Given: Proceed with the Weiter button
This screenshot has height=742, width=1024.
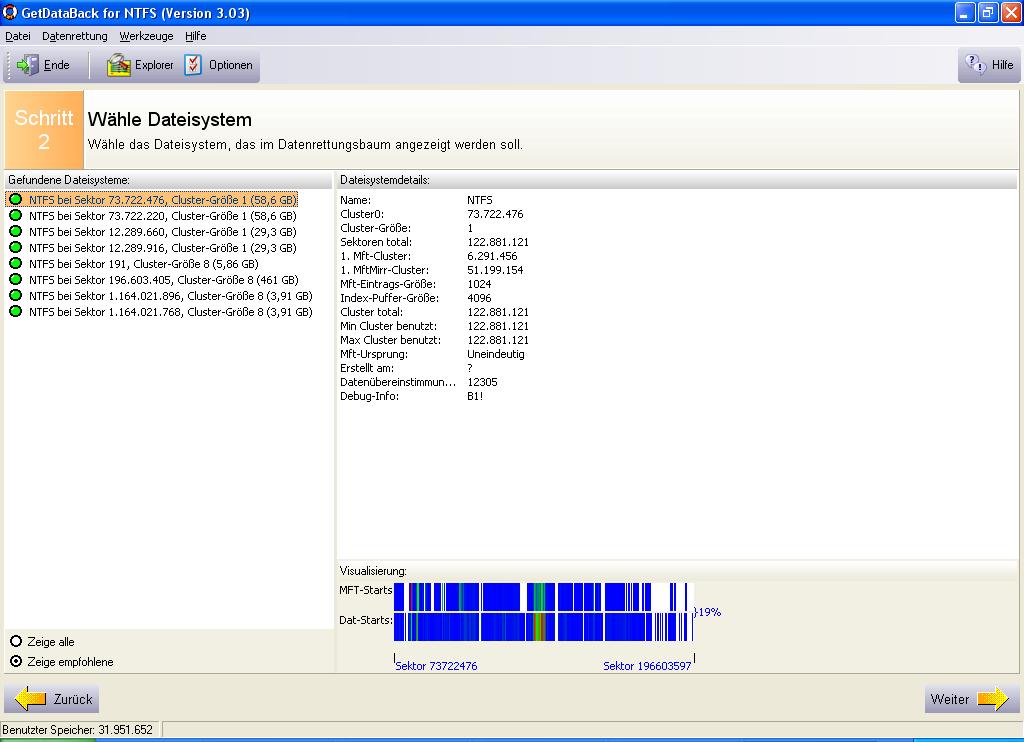Looking at the screenshot, I should (972, 699).
